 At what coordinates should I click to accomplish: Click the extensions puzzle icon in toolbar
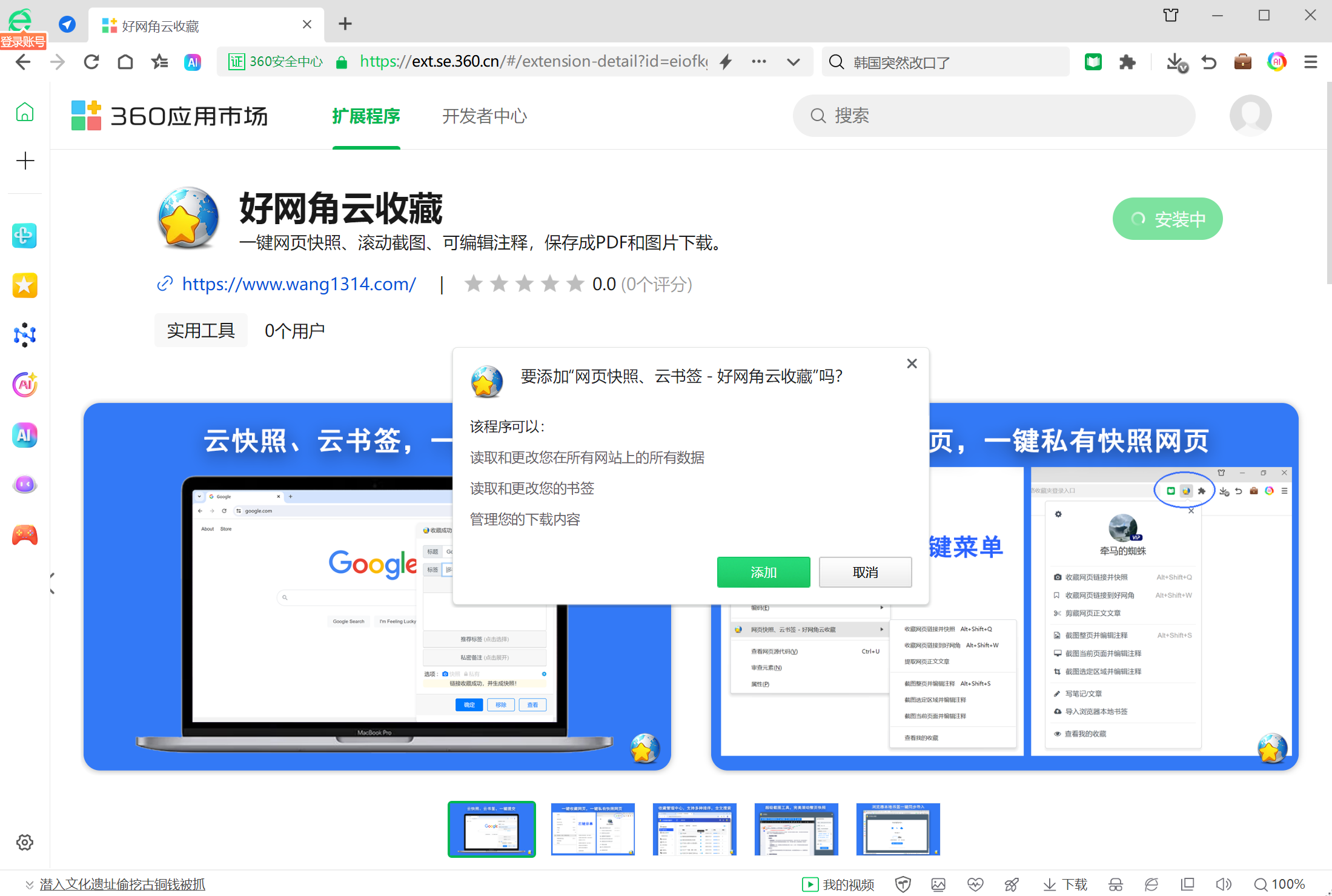pyautogui.click(x=1127, y=62)
